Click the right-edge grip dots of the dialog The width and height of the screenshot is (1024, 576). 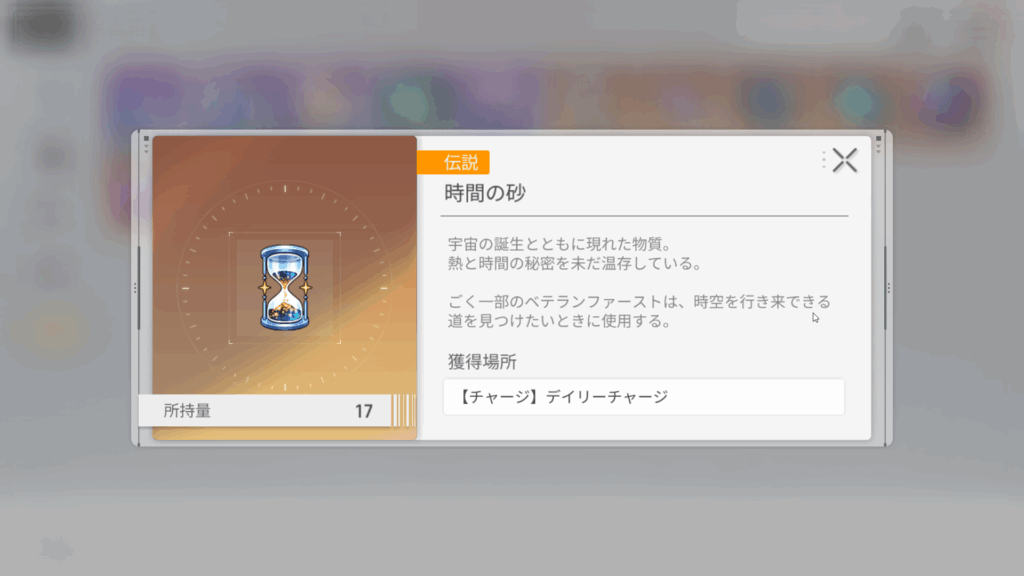[x=888, y=288]
